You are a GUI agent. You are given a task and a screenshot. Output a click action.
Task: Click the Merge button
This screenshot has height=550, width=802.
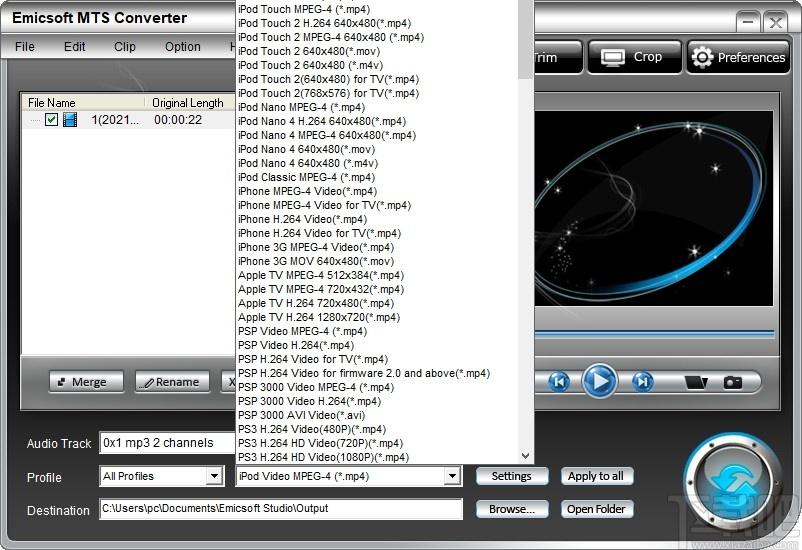[86, 382]
